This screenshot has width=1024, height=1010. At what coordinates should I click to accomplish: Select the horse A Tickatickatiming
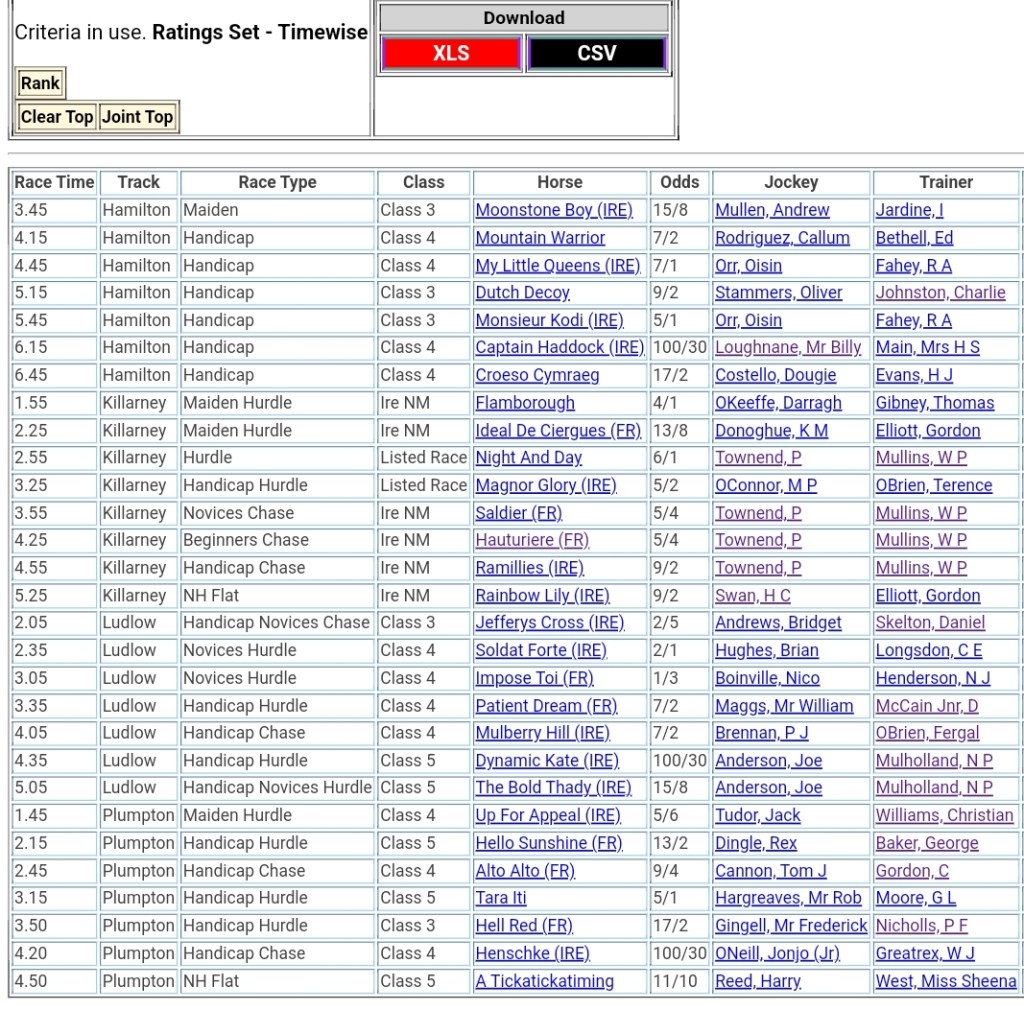(x=544, y=982)
